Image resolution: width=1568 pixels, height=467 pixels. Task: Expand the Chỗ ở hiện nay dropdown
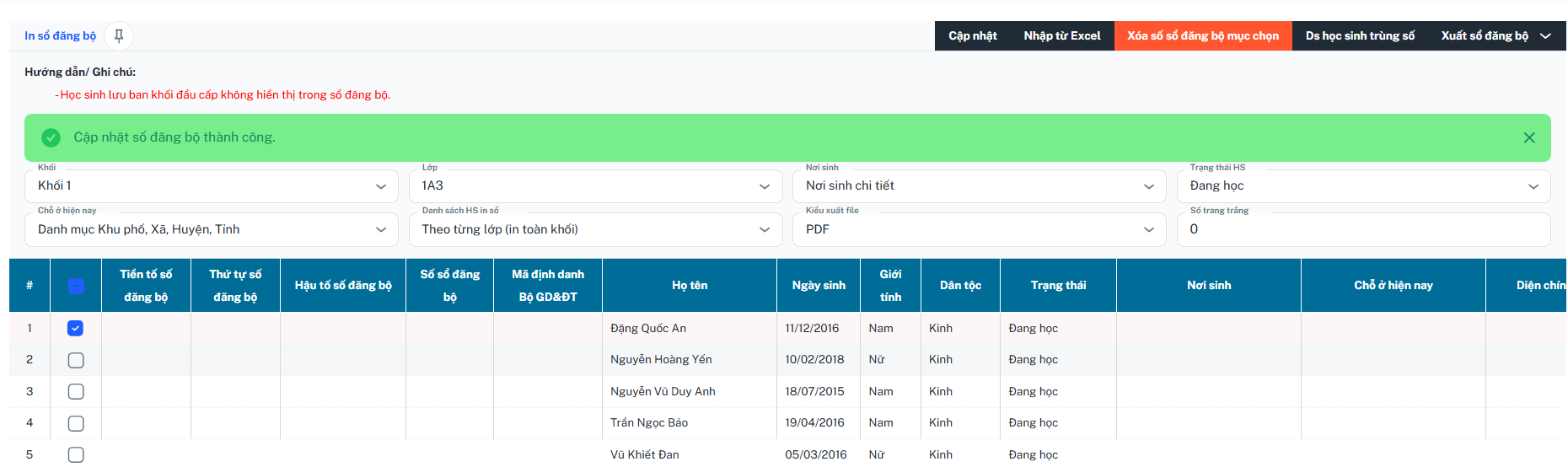coord(211,229)
